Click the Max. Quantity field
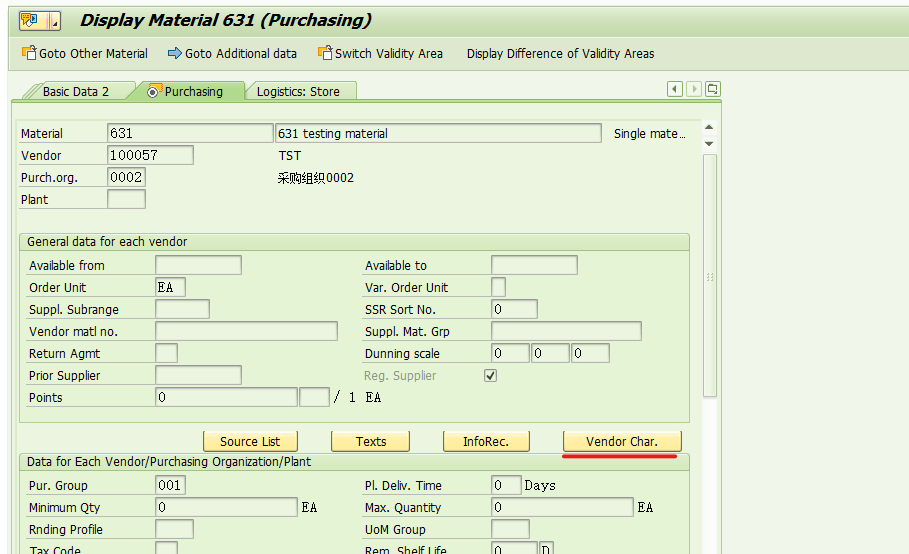Viewport: 909px width, 554px height. click(x=562, y=508)
